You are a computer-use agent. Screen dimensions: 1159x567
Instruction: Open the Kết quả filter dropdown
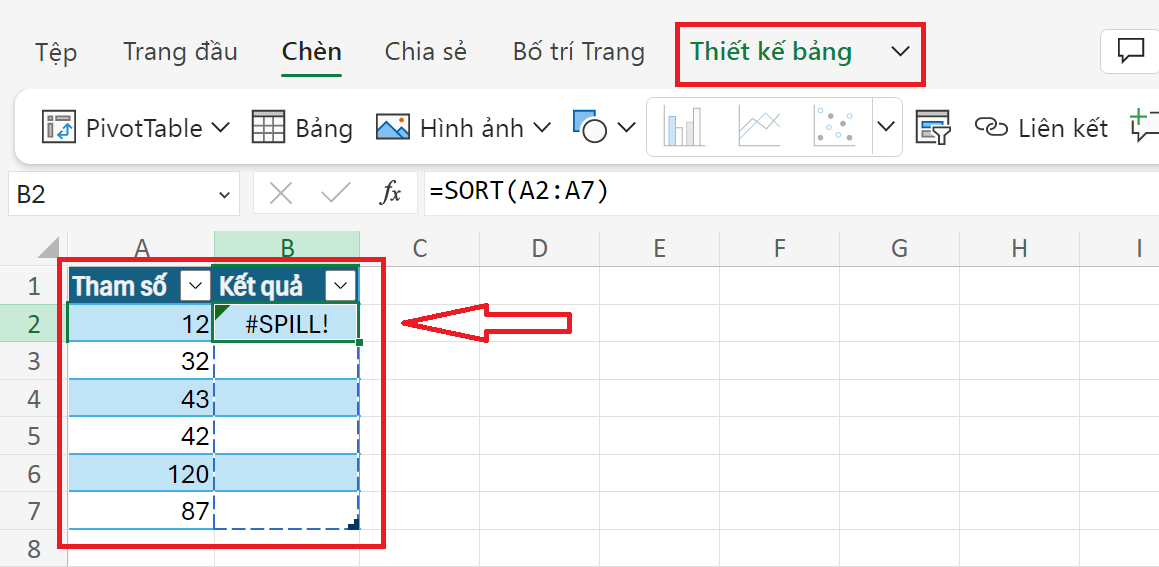(x=341, y=285)
